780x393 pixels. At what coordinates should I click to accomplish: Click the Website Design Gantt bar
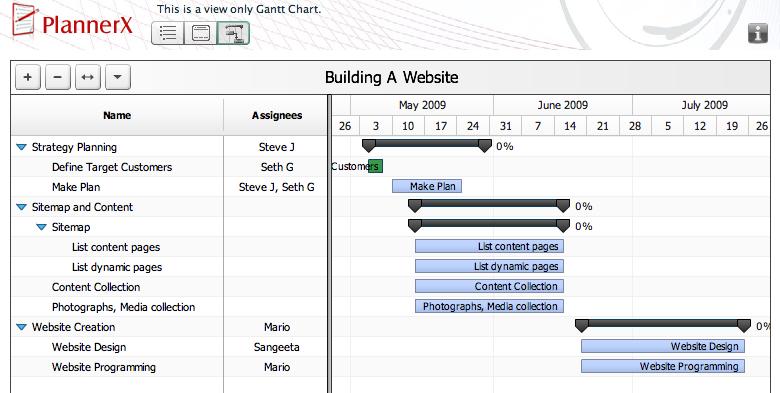point(663,346)
